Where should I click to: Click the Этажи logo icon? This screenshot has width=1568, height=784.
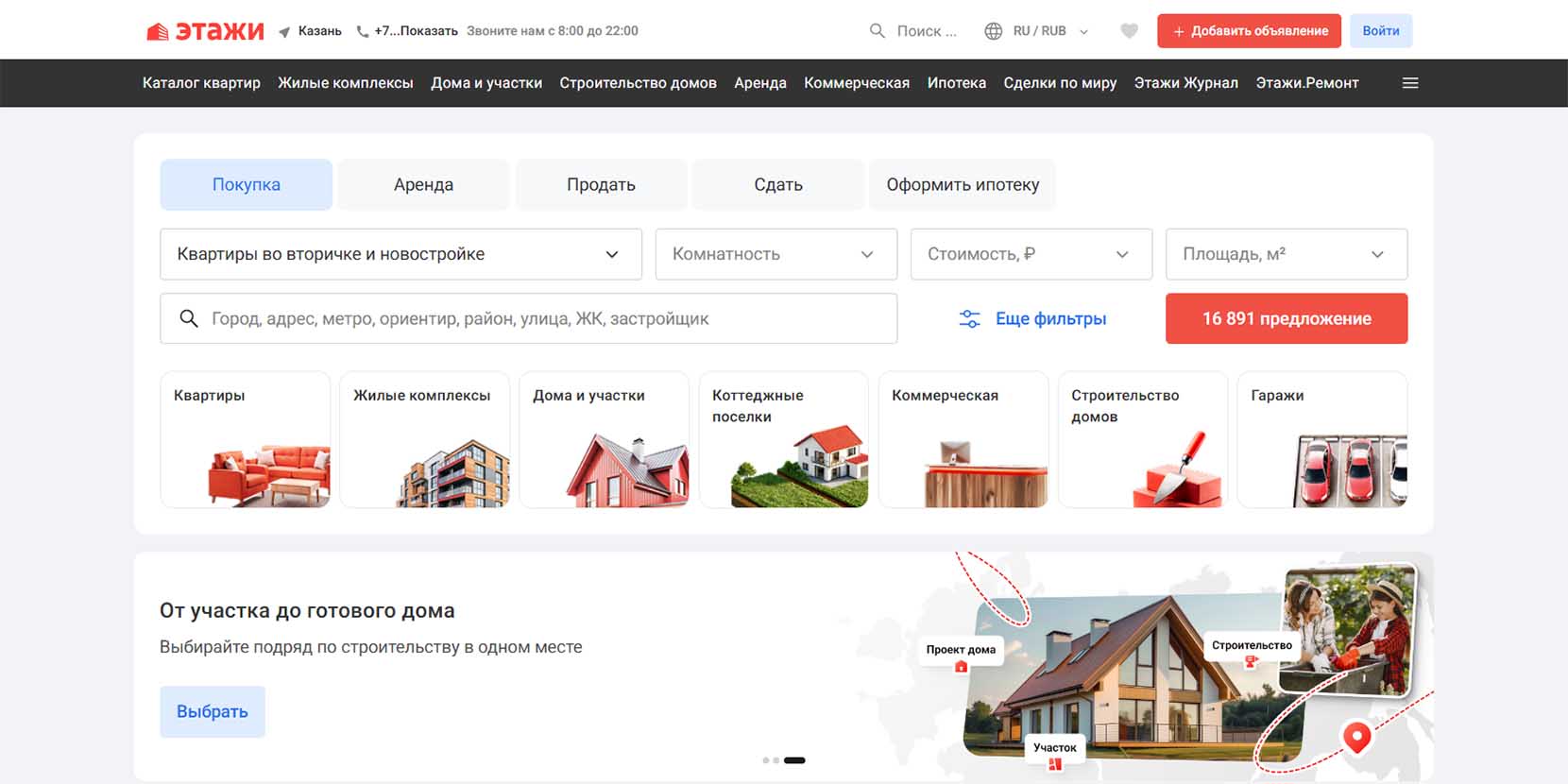pyautogui.click(x=158, y=31)
